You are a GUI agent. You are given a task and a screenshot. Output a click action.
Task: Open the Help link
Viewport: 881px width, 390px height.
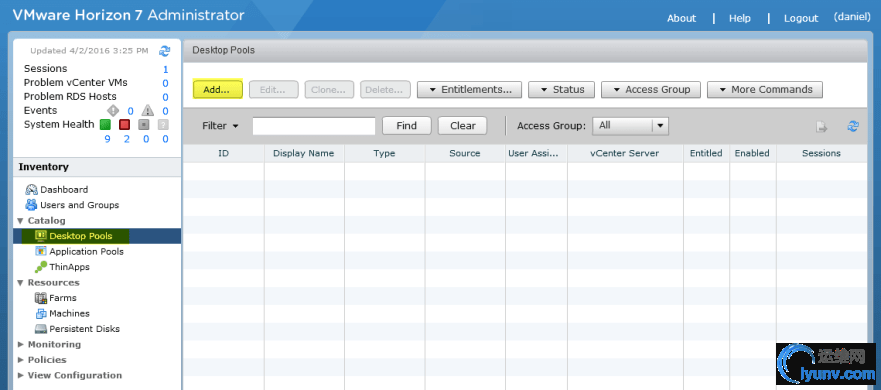tap(739, 18)
